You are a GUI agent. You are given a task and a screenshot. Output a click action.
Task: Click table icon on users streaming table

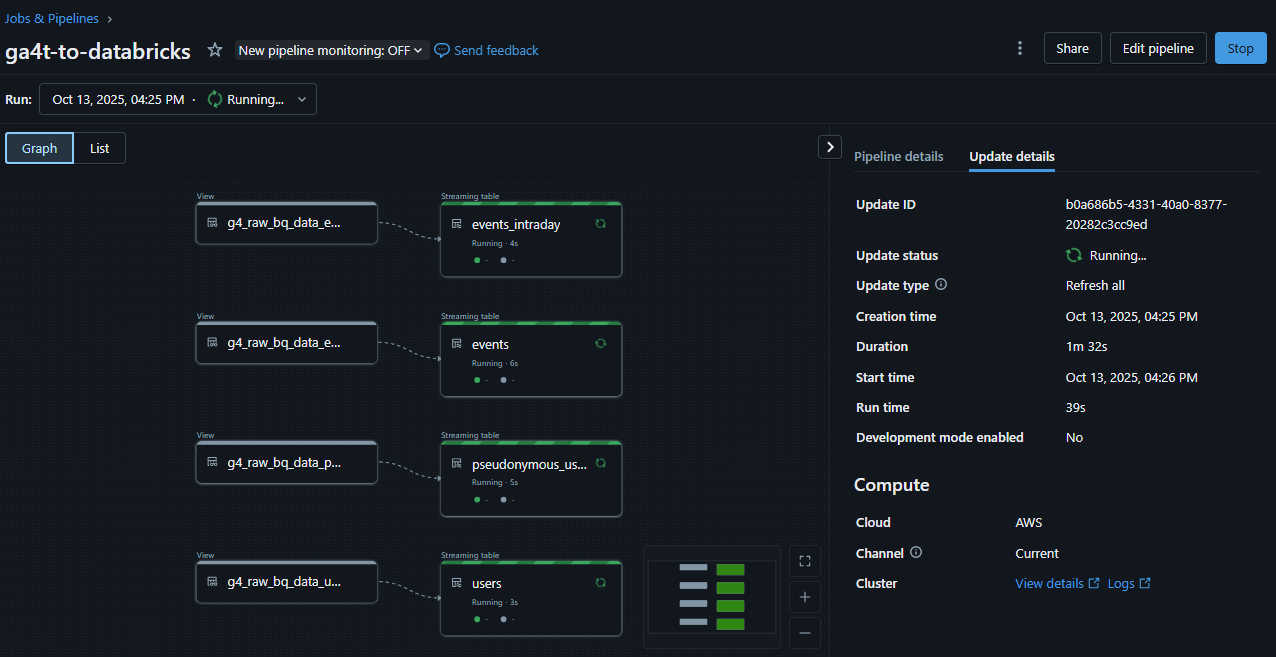[x=457, y=583]
